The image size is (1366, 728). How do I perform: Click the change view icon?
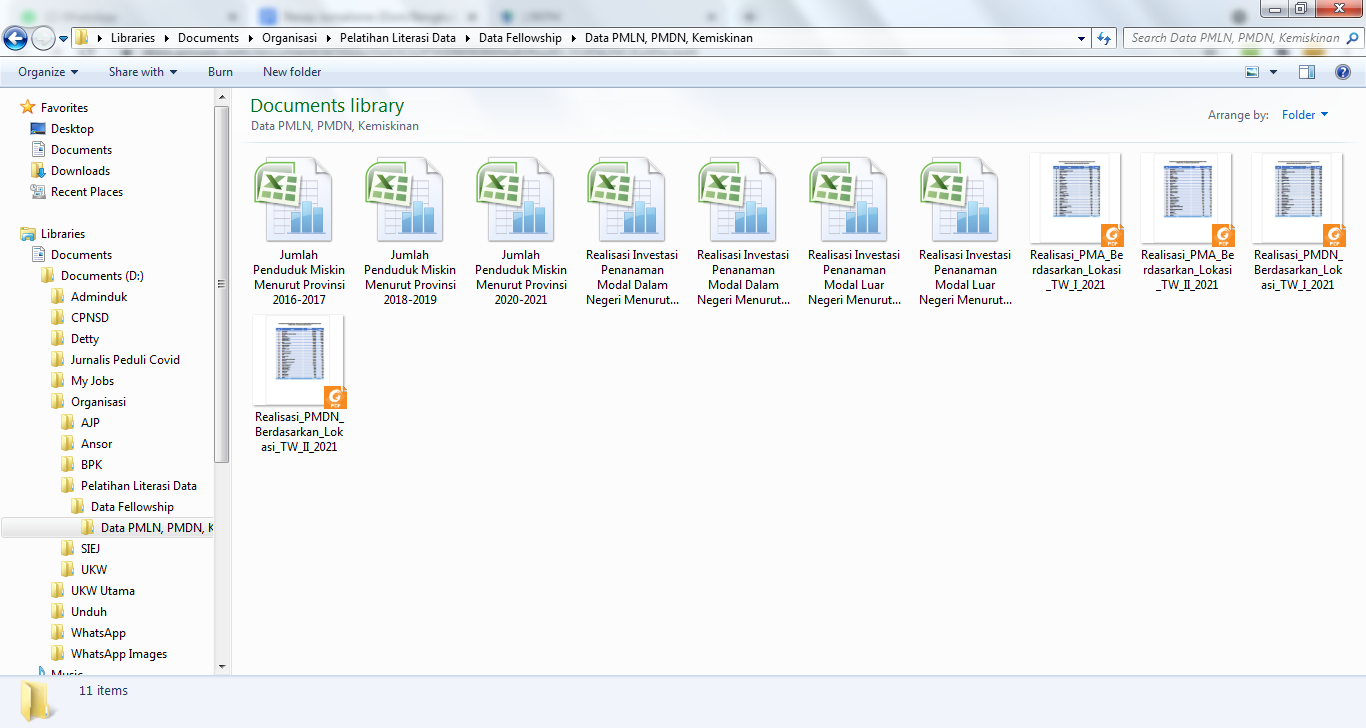tap(1252, 72)
